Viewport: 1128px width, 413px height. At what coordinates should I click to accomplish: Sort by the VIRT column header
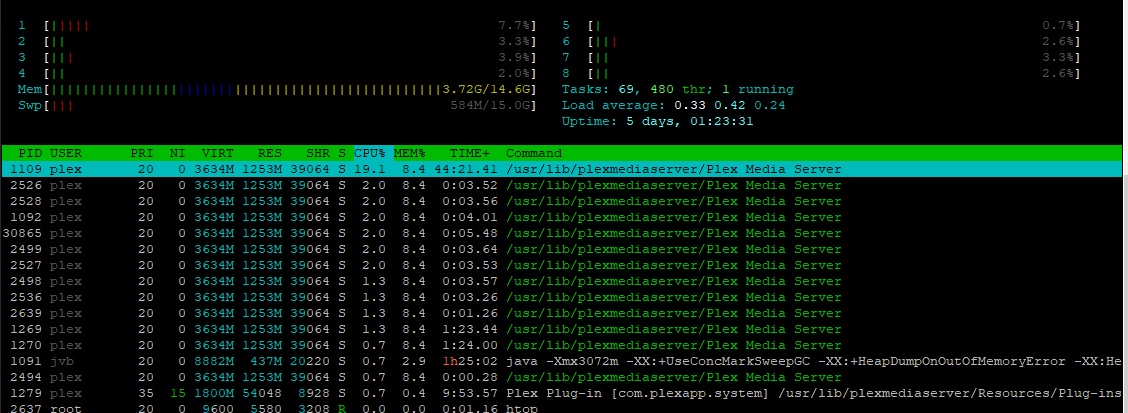pyautogui.click(x=217, y=153)
